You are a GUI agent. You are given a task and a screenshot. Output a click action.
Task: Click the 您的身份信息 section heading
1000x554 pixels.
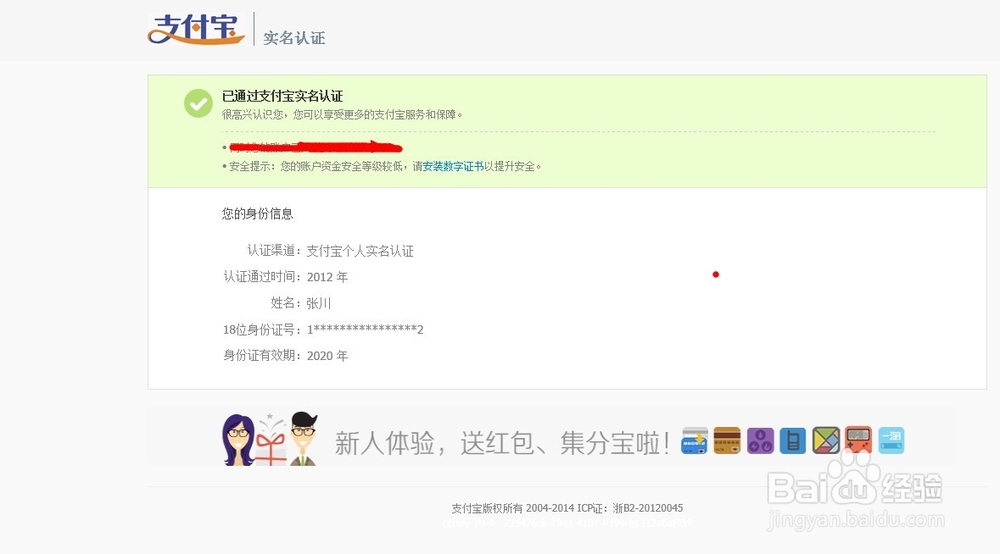click(x=258, y=214)
